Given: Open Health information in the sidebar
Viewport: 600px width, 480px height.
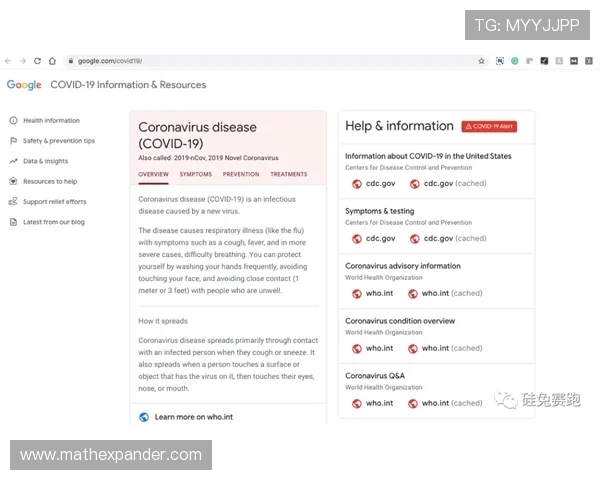Looking at the screenshot, I should click(x=51, y=120).
